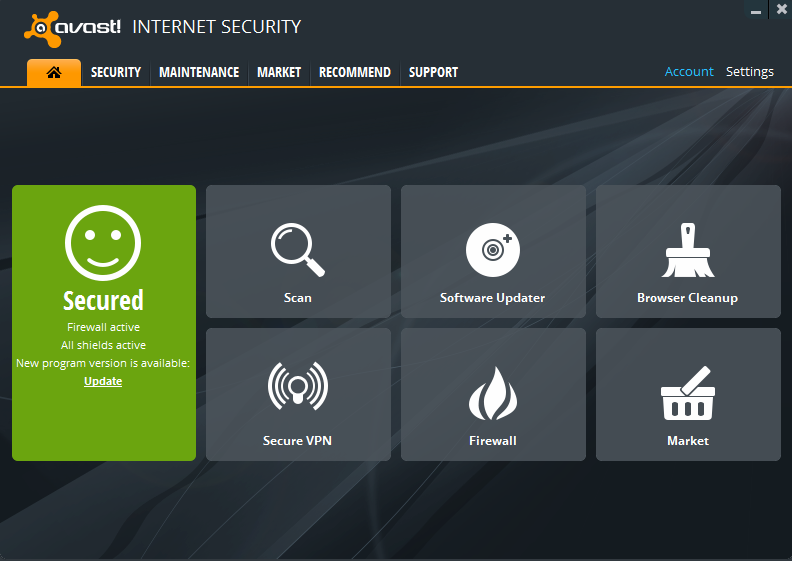Screen dimensions: 792x561
Task: Open the Home tab with house icon
Action: [54, 73]
